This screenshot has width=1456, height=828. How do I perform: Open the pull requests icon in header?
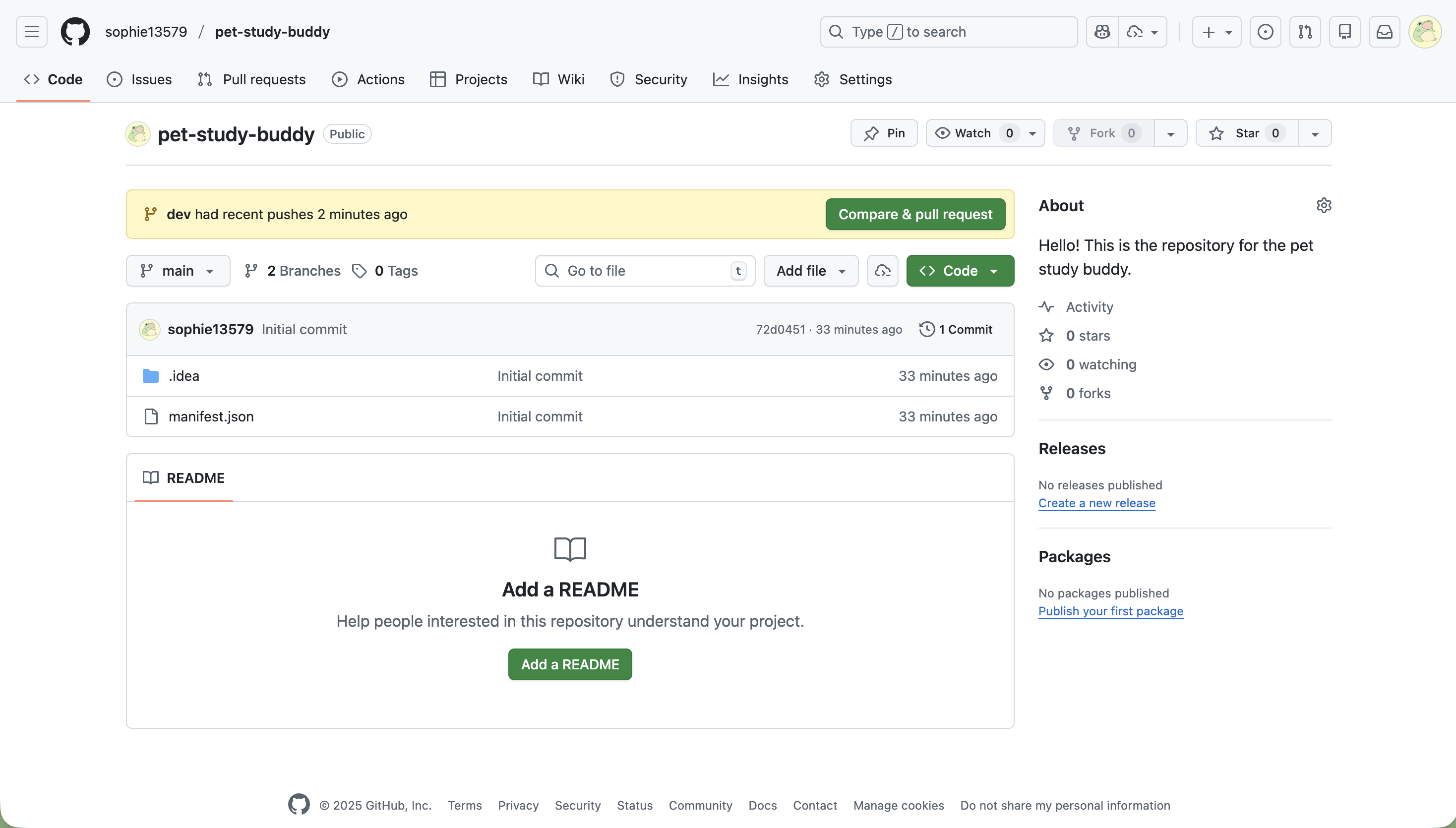pyautogui.click(x=1305, y=32)
